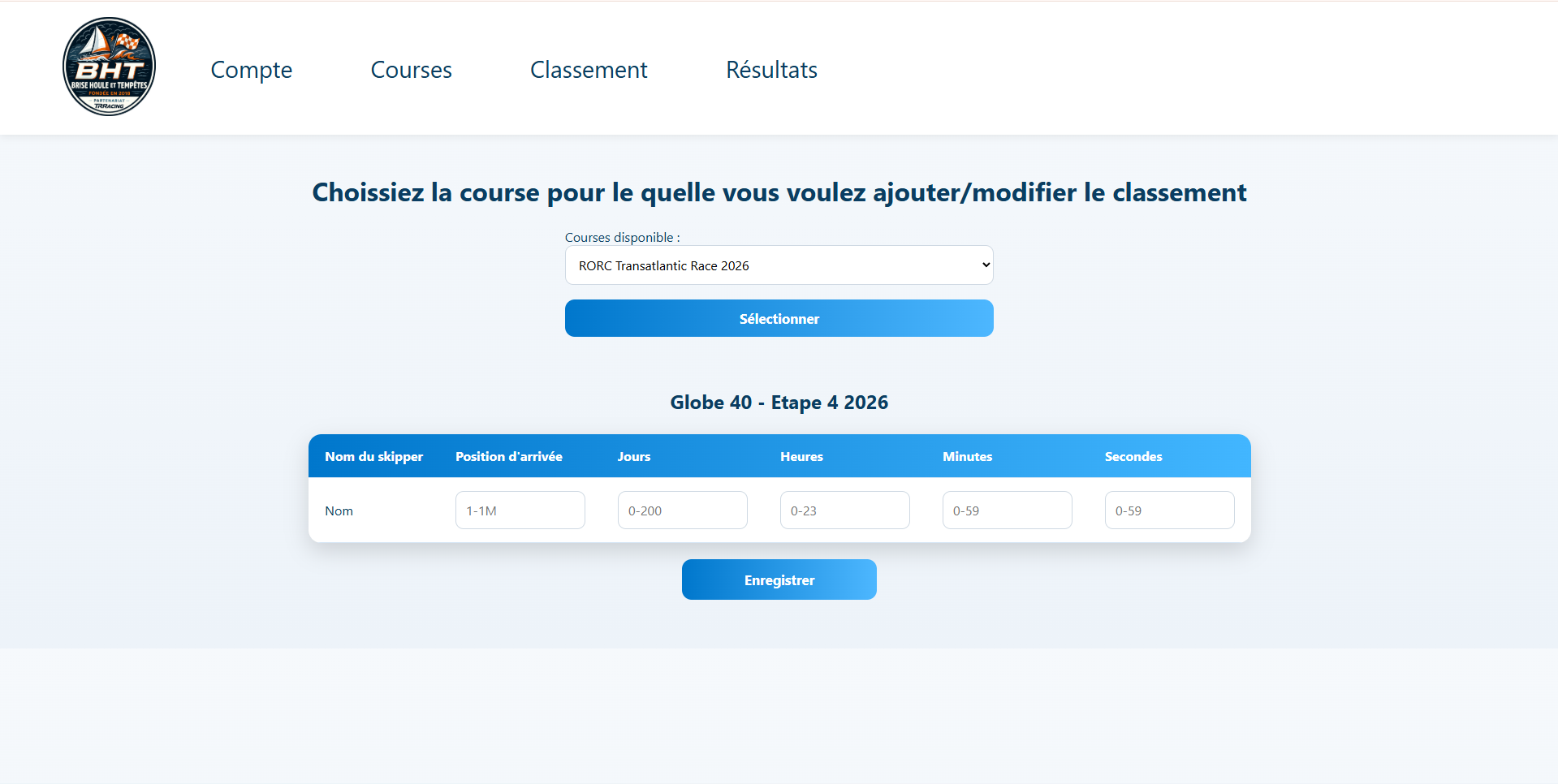The image size is (1558, 784).
Task: Click the Secondes column header
Action: (1133, 457)
